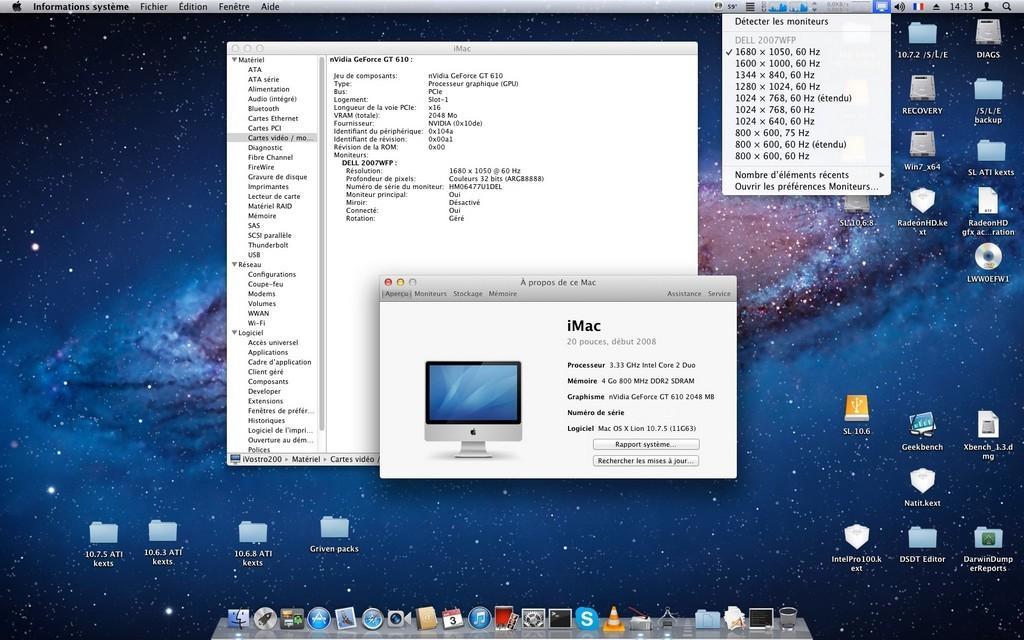Click the volume icon in menu bar
The height and width of the screenshot is (640, 1024).
[898, 7]
